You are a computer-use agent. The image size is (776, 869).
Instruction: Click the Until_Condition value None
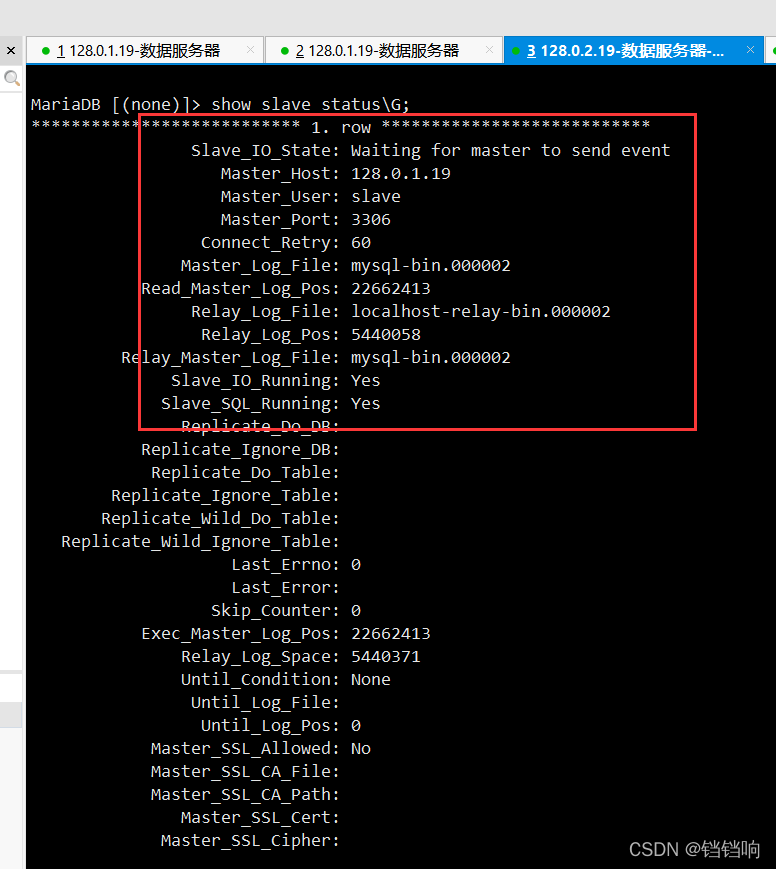click(x=371, y=679)
